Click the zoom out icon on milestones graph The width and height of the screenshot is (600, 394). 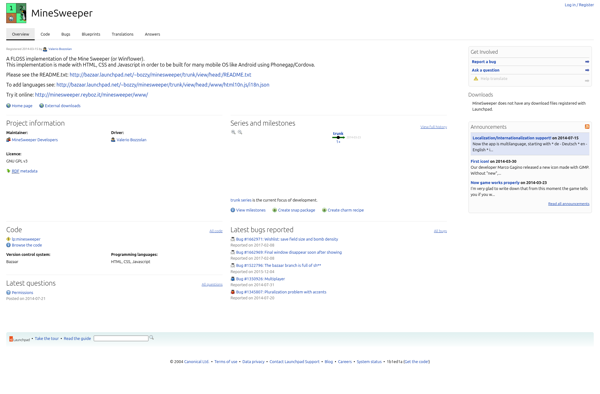click(240, 132)
